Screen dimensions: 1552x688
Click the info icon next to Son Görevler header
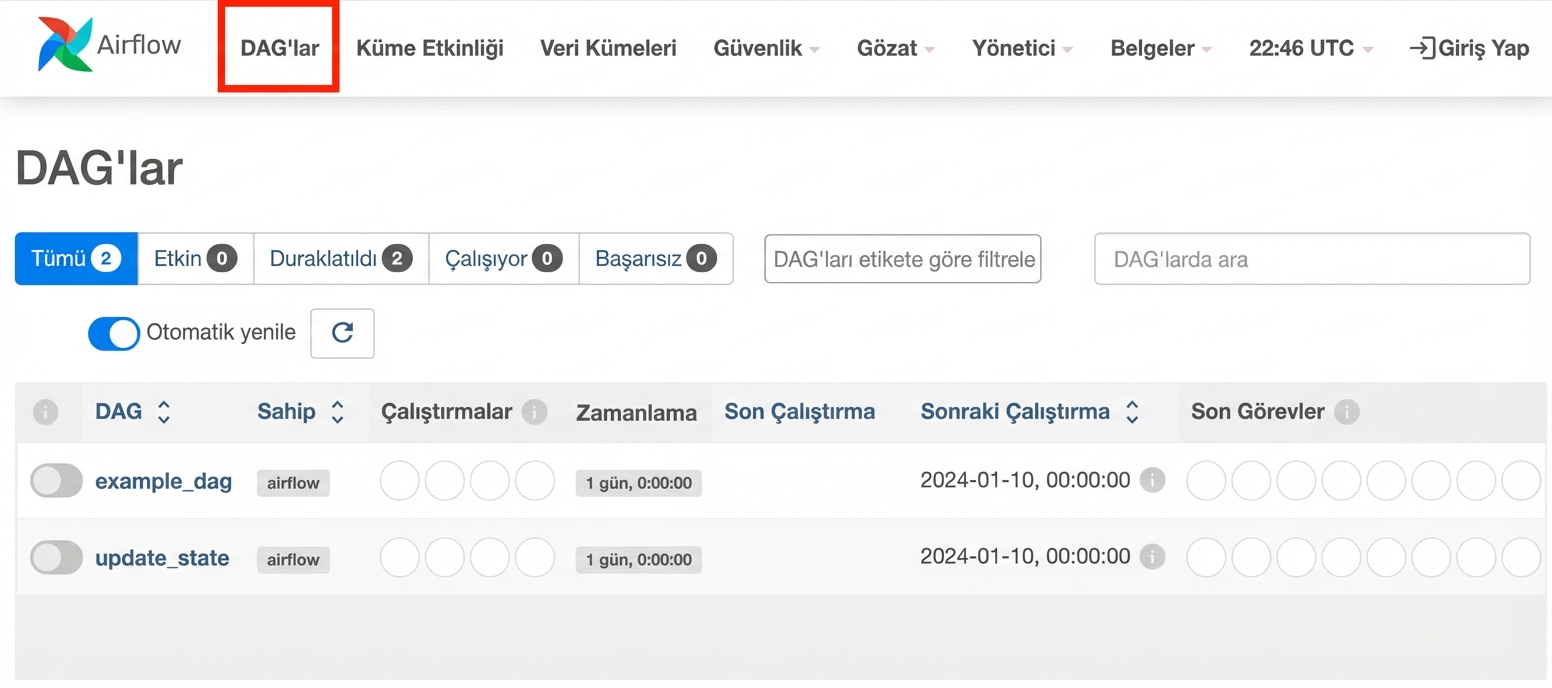point(1347,410)
